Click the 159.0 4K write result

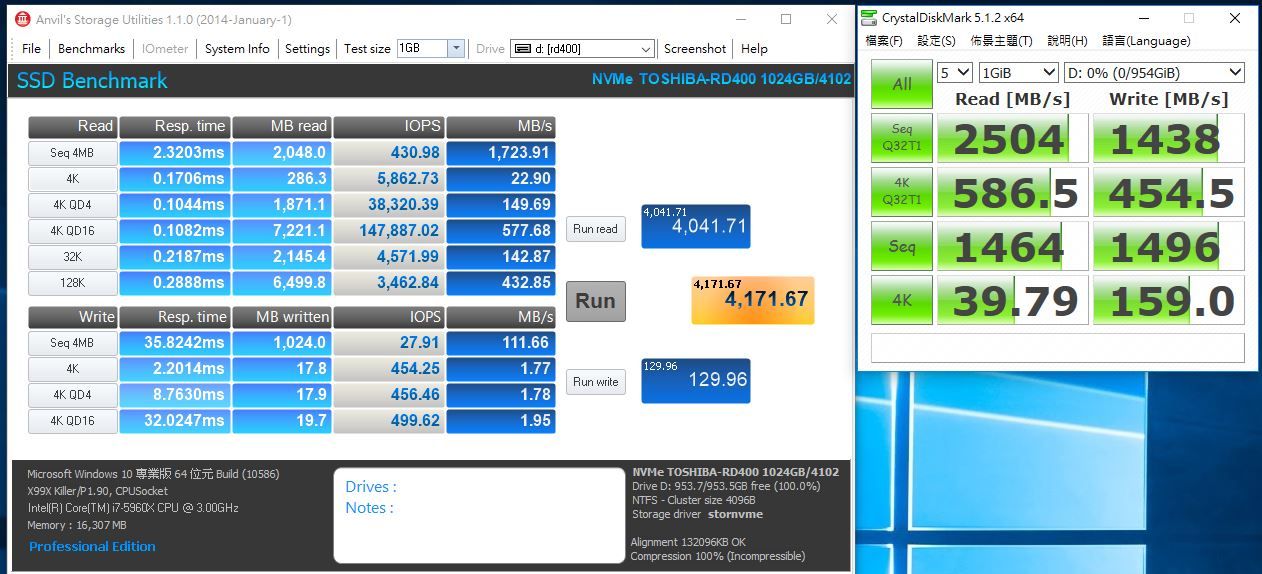click(1168, 300)
